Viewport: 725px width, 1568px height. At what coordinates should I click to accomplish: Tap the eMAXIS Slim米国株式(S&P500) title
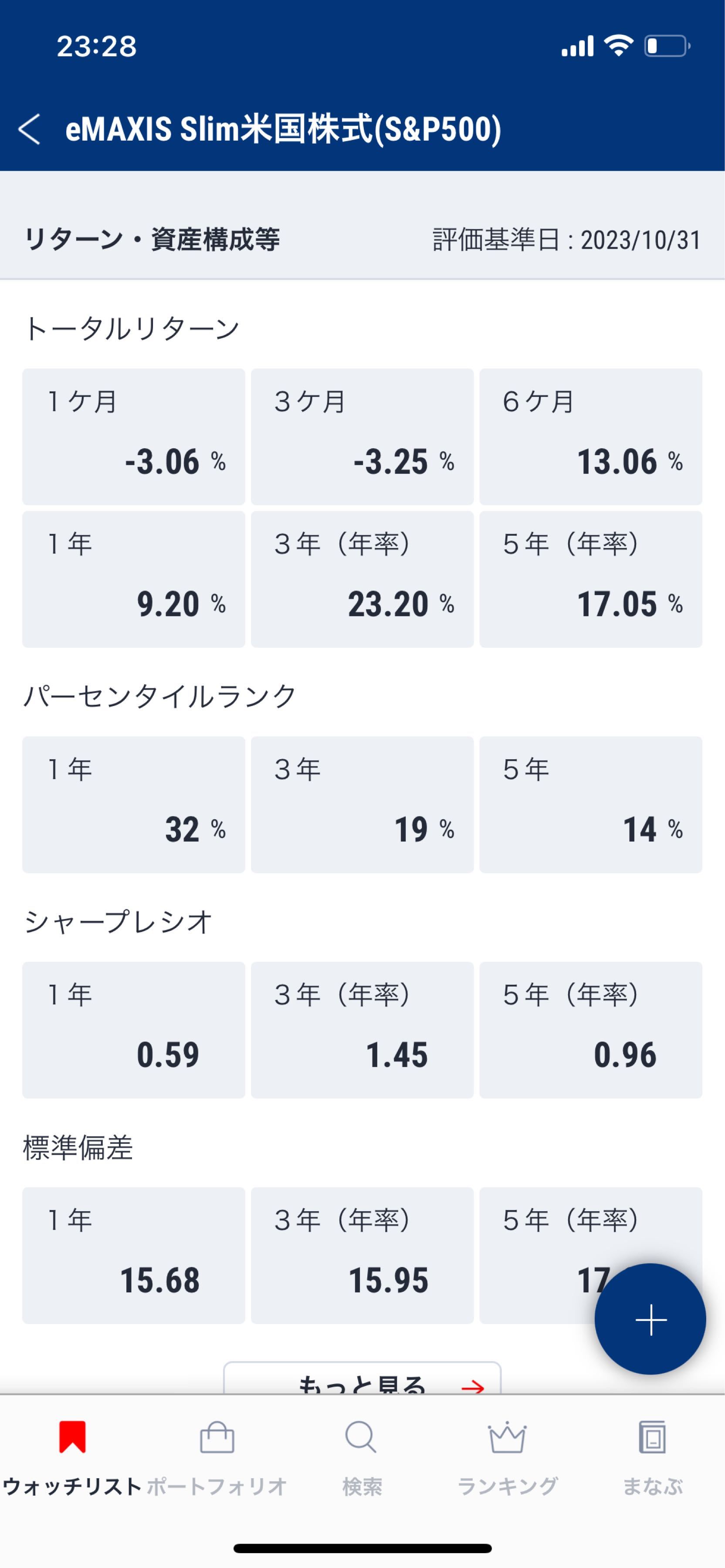click(283, 129)
